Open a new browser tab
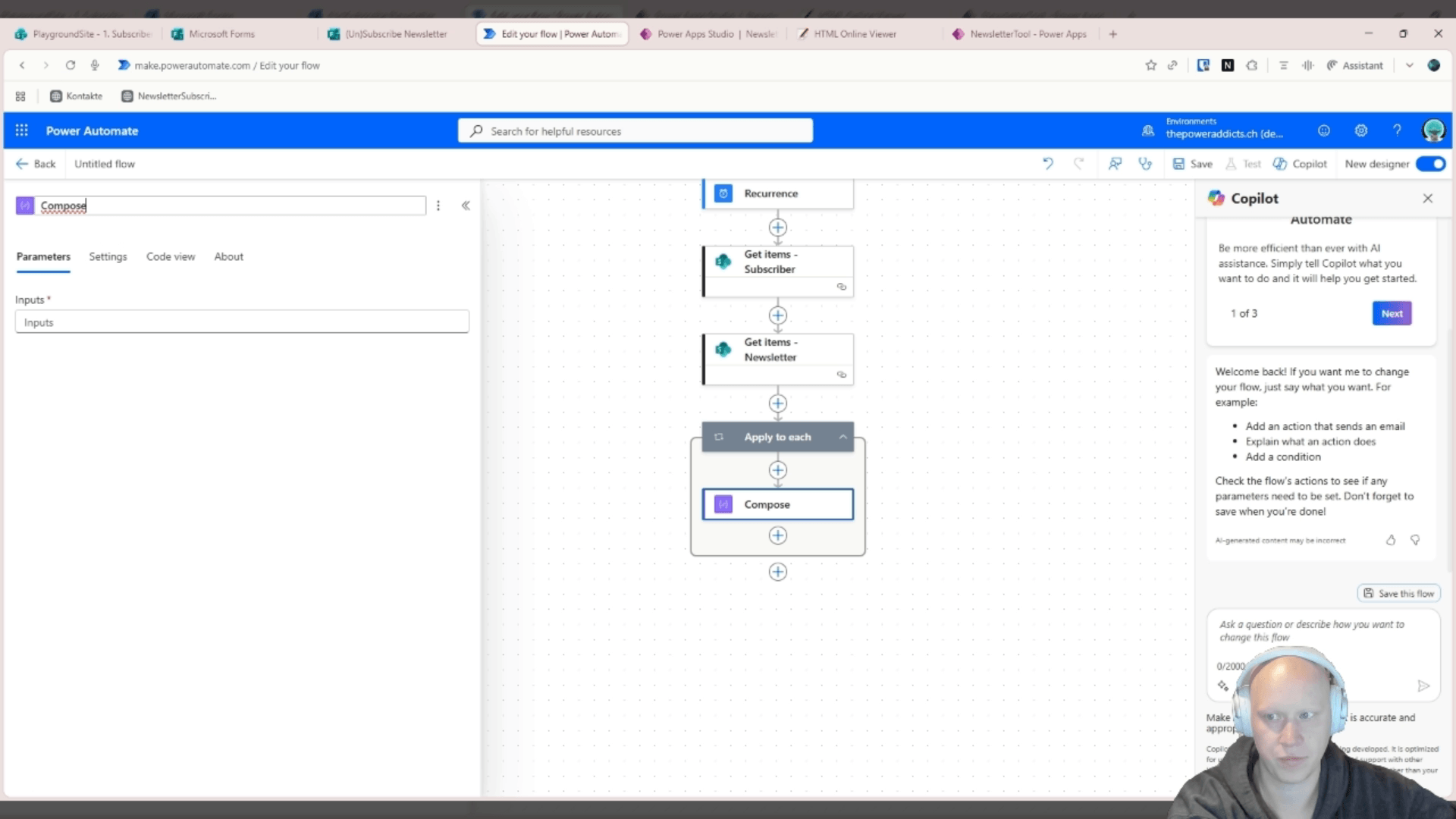Screen dimensions: 1456x819 [x=1112, y=34]
